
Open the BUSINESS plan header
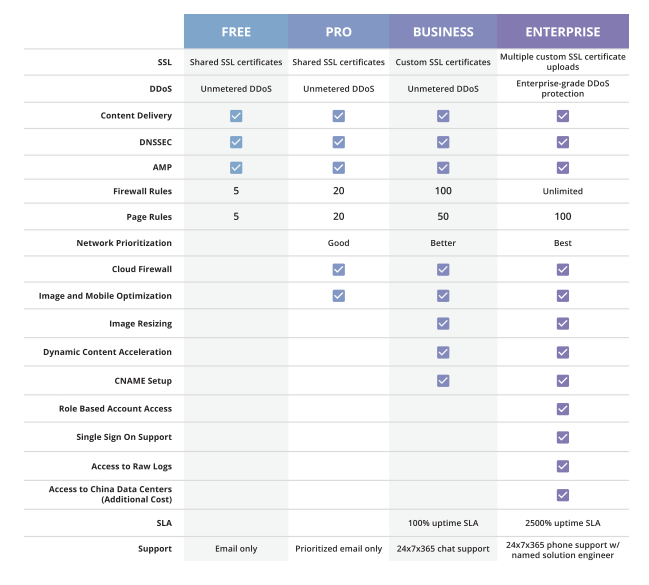tap(443, 32)
